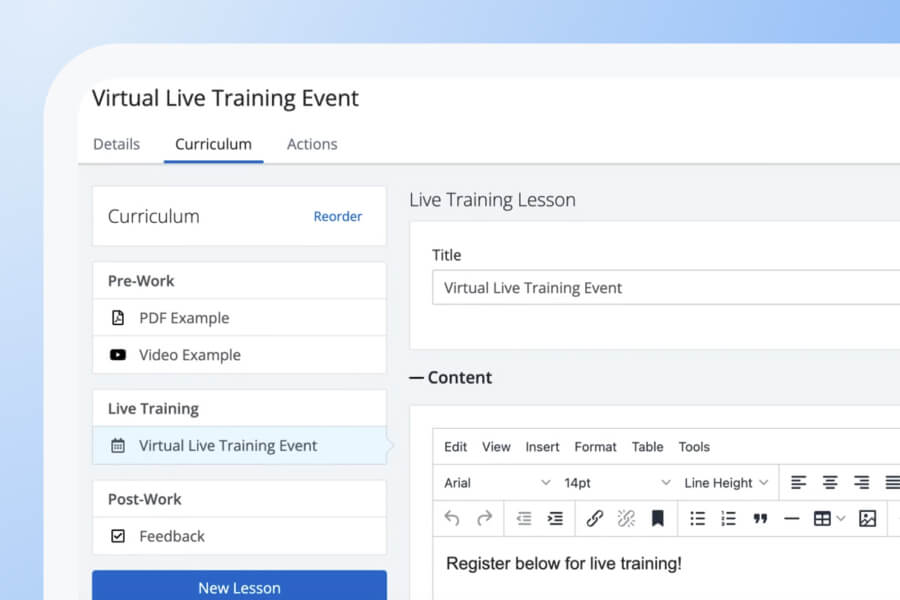Create a bulleted list
The height and width of the screenshot is (600, 900).
tap(697, 518)
